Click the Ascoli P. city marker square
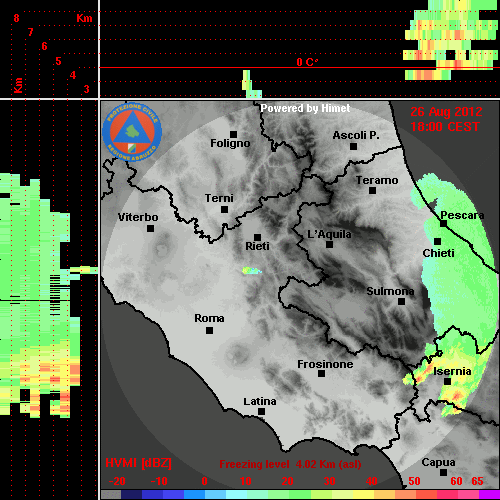This screenshot has height=500, width=500. [x=354, y=146]
